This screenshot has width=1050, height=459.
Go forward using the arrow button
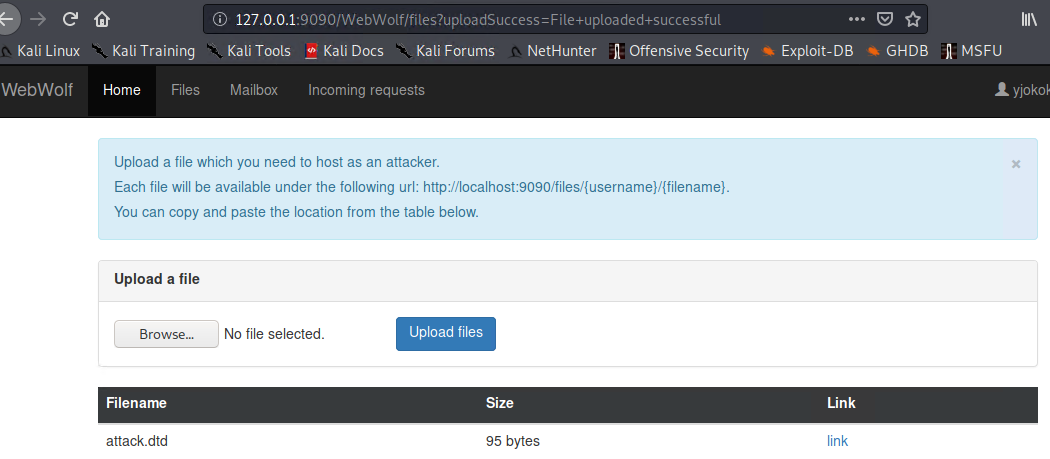pyautogui.click(x=38, y=19)
